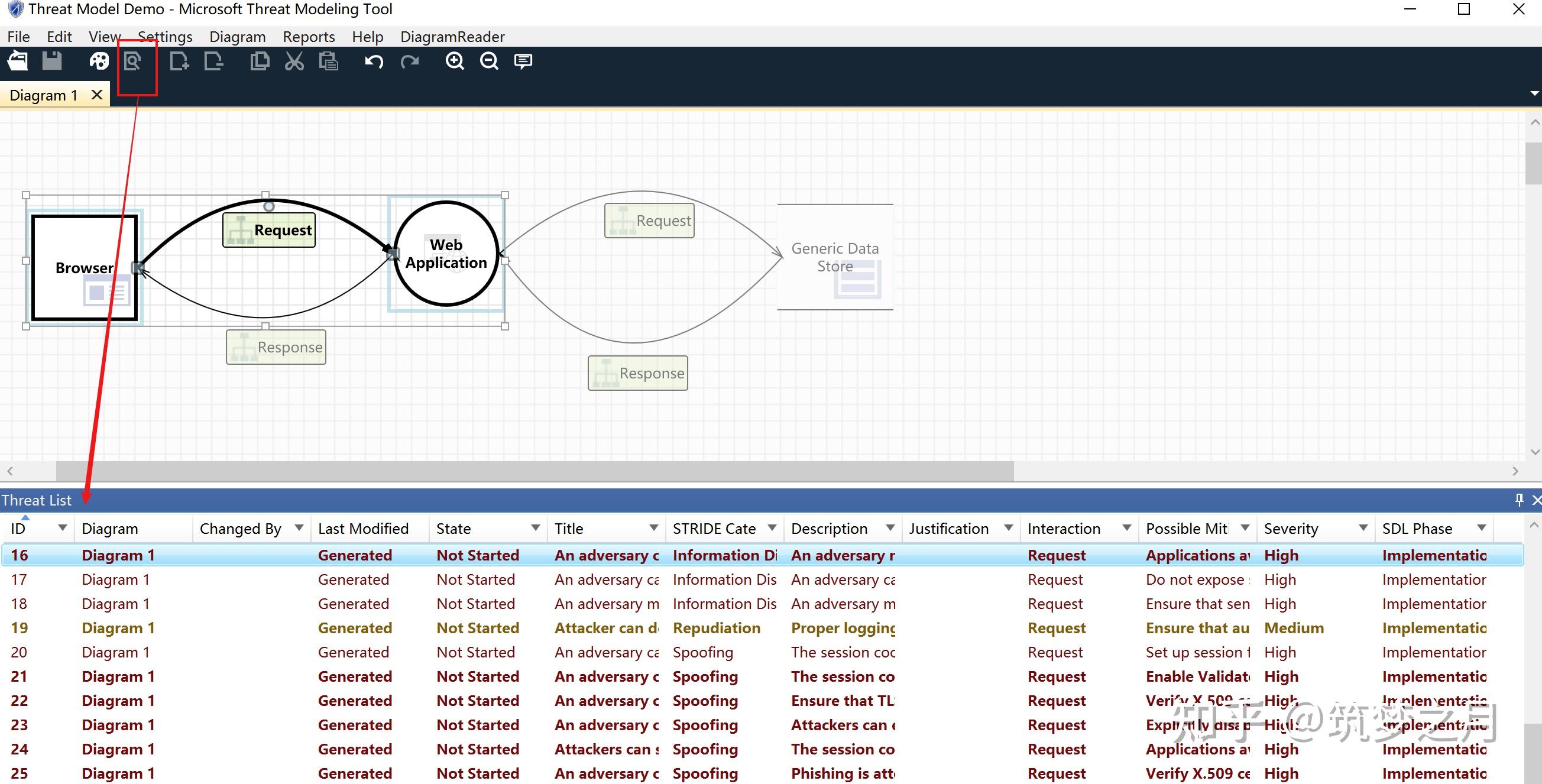Screen dimensions: 1542x784
Task: Zoom in on the diagram canvas
Action: tap(454, 61)
